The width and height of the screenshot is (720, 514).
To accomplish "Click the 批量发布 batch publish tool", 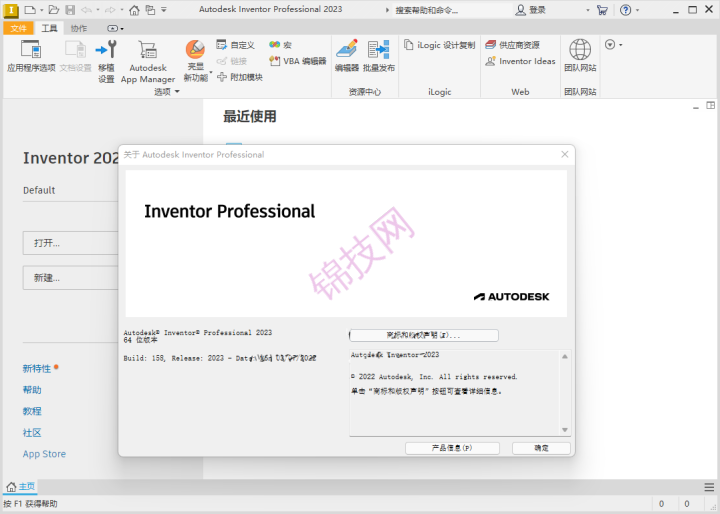I will coord(379,56).
